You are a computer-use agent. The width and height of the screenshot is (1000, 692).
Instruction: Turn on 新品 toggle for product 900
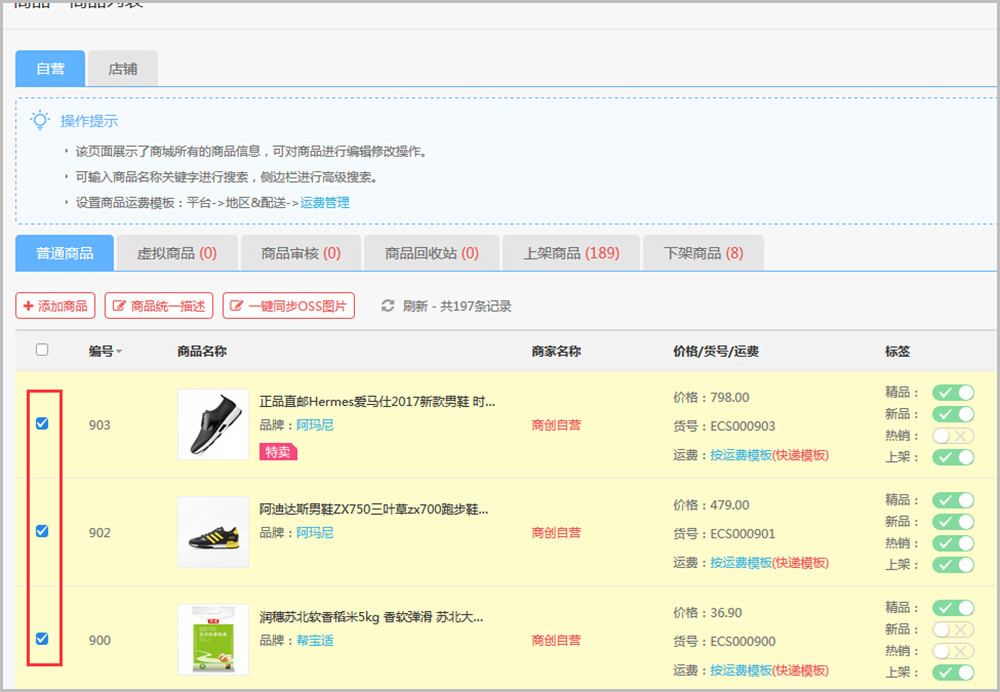pos(952,630)
